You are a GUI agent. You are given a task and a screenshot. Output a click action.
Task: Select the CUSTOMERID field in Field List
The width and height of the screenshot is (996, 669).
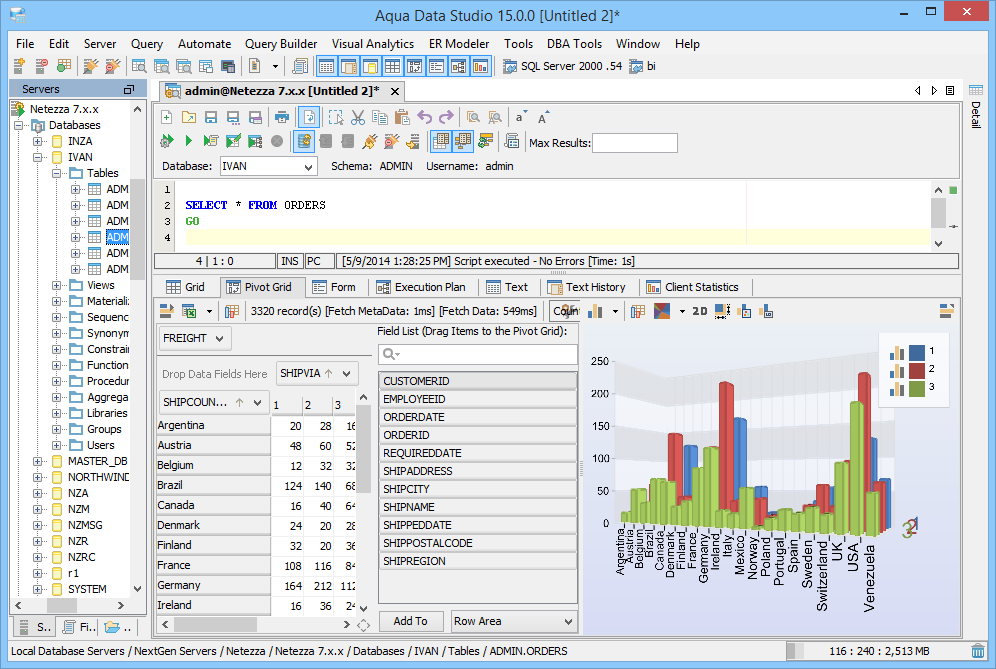tap(478, 381)
